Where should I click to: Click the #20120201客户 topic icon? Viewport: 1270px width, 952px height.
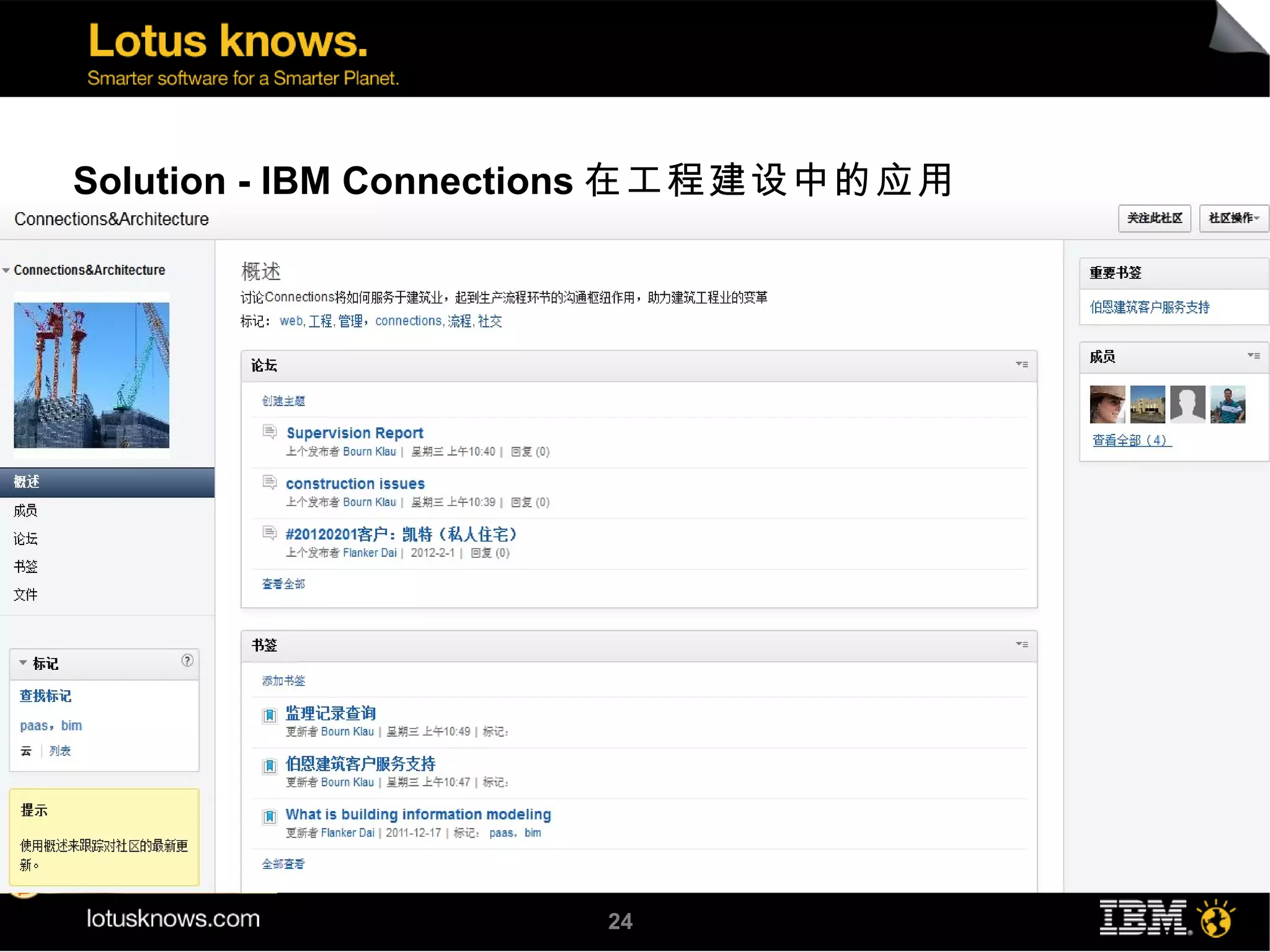[x=269, y=533]
